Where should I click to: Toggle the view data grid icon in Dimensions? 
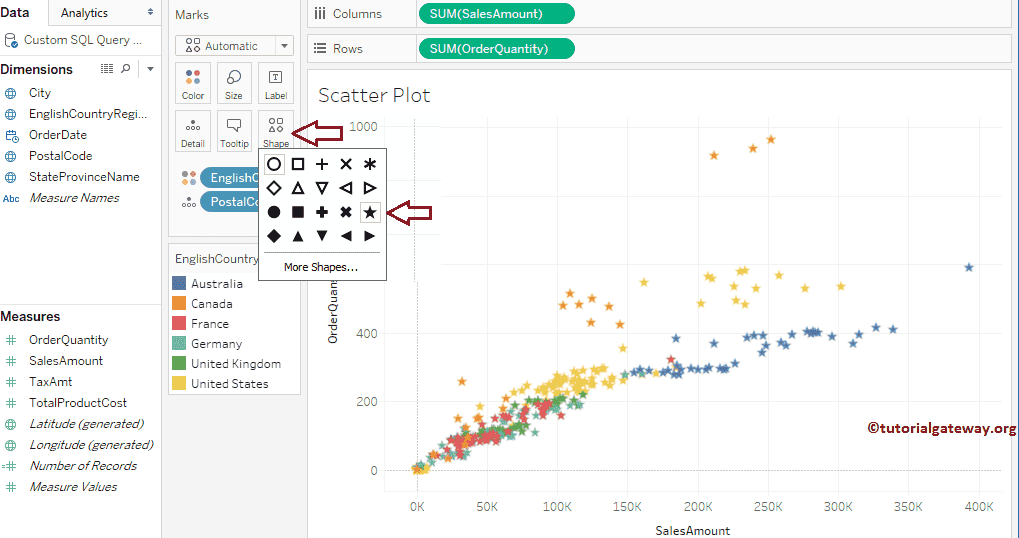pos(107,69)
